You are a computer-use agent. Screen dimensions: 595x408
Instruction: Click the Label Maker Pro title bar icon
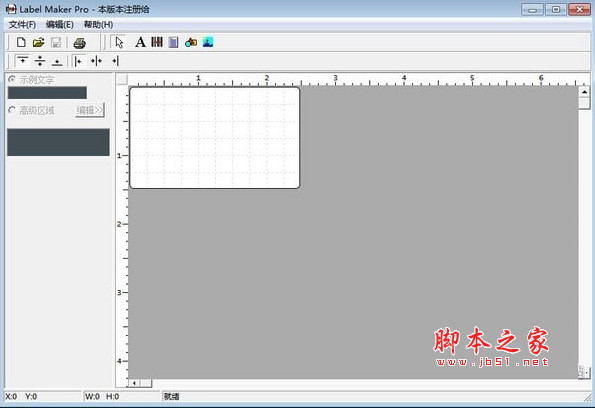coord(11,9)
